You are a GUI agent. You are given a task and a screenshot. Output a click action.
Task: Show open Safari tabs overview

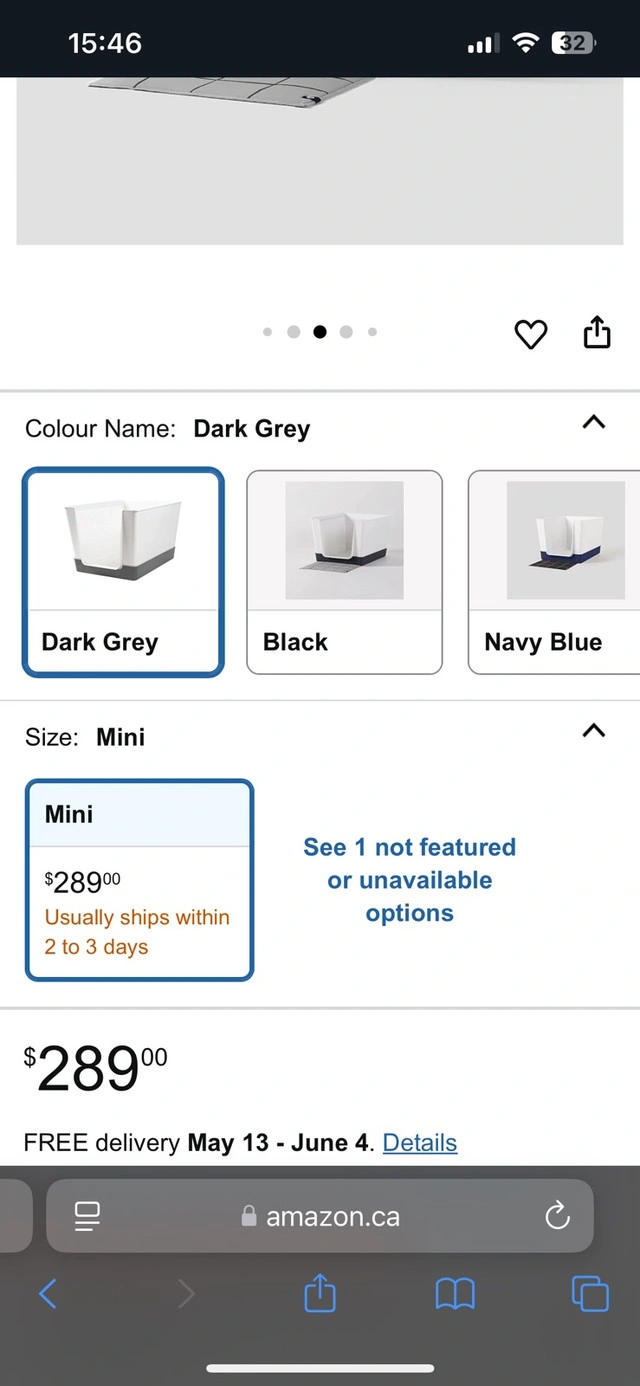click(x=590, y=1294)
